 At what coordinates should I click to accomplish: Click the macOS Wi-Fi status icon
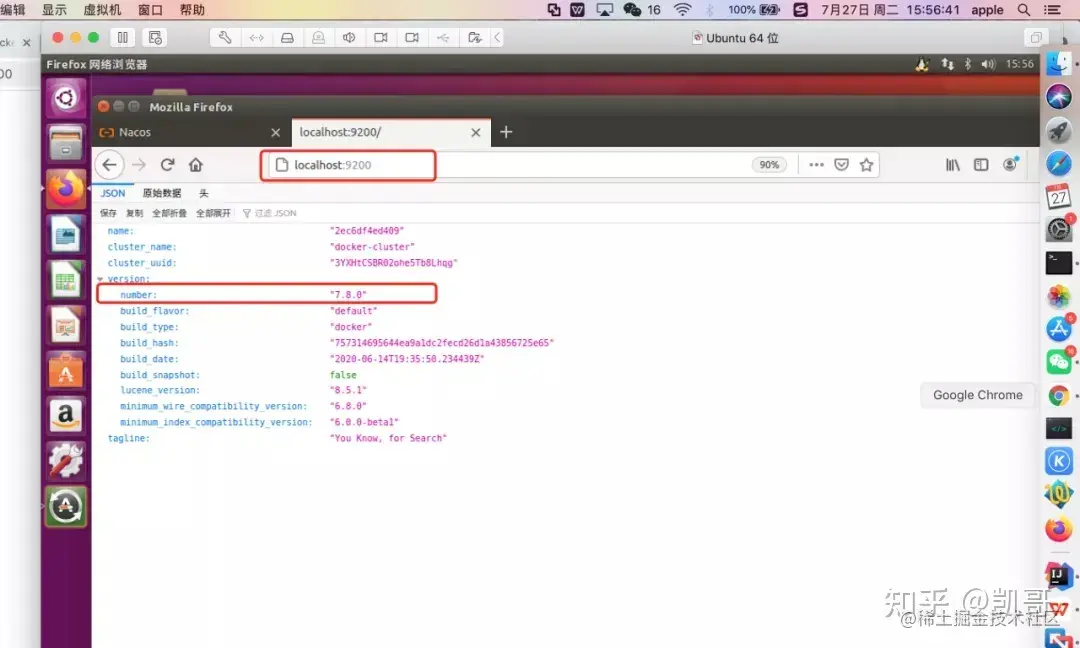683,10
